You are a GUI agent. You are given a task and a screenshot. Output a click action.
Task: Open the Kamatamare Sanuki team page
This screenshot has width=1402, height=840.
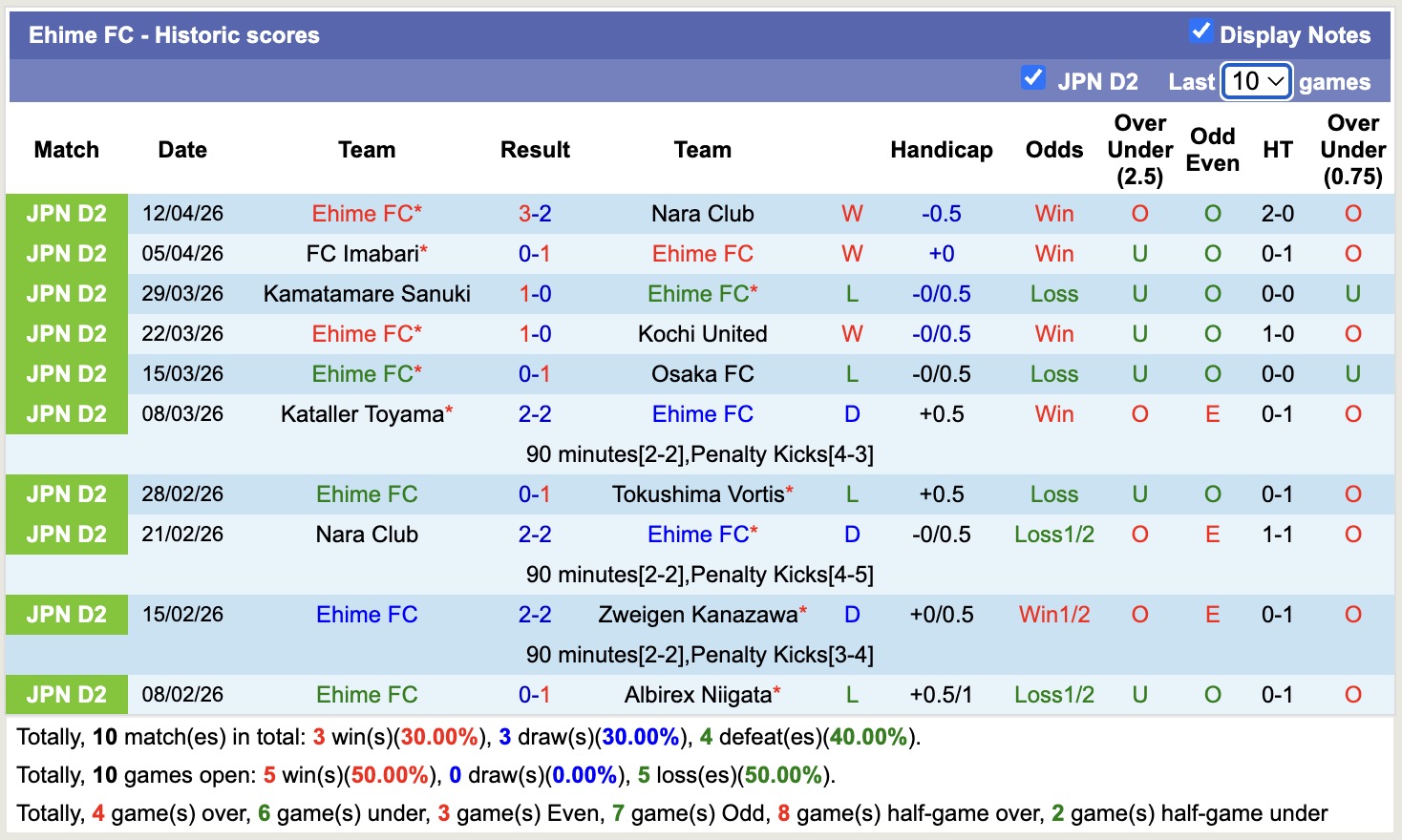pos(367,293)
